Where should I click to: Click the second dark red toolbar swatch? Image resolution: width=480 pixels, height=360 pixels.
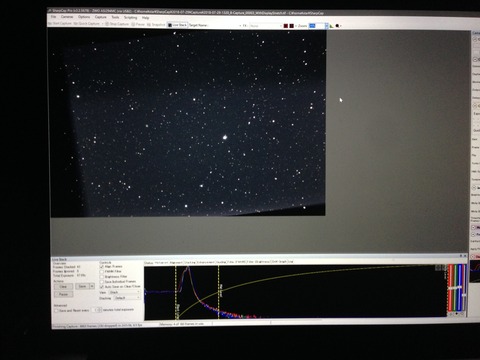click(292, 26)
